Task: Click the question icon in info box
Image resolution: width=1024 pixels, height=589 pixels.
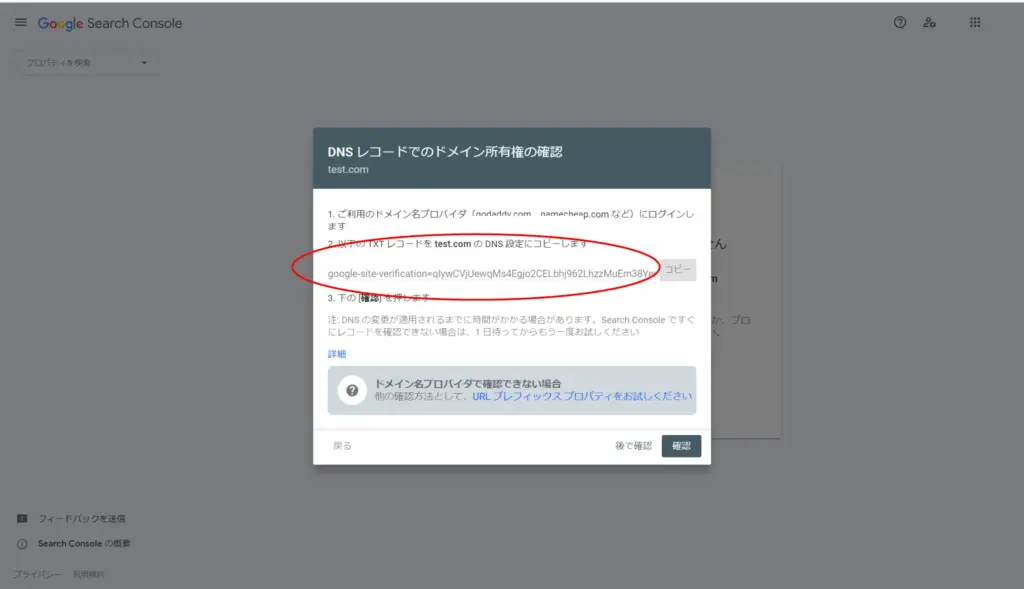Action: pyautogui.click(x=352, y=390)
